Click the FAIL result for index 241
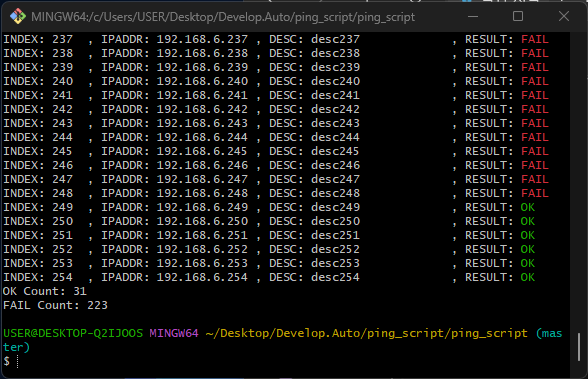The height and width of the screenshot is (379, 588). 534,95
